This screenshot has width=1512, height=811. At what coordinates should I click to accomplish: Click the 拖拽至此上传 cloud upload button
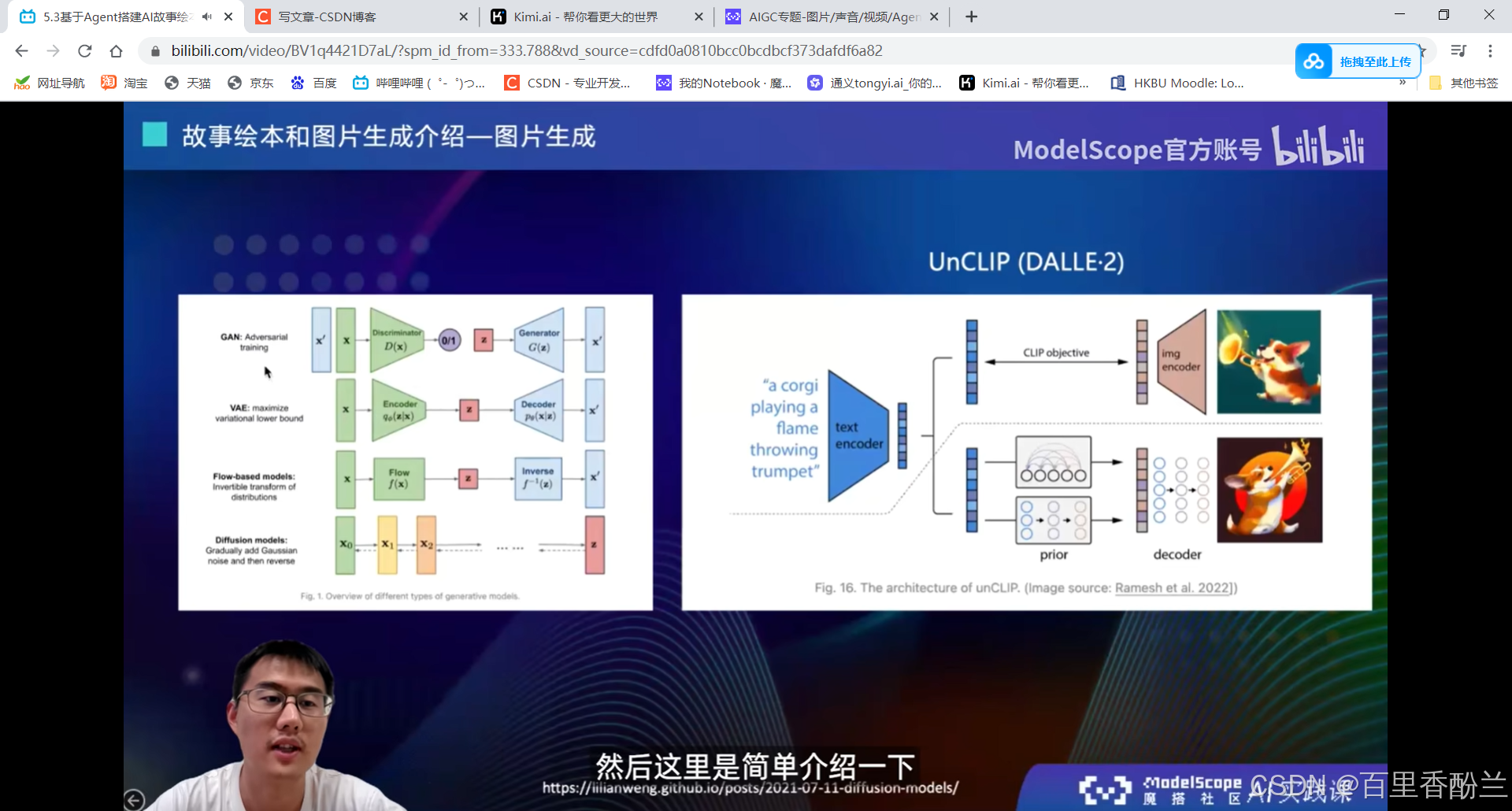[1358, 61]
